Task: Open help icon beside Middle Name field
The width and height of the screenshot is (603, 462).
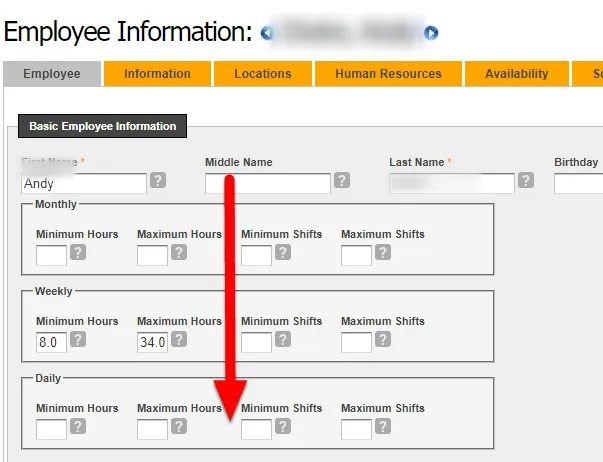Action: [342, 180]
